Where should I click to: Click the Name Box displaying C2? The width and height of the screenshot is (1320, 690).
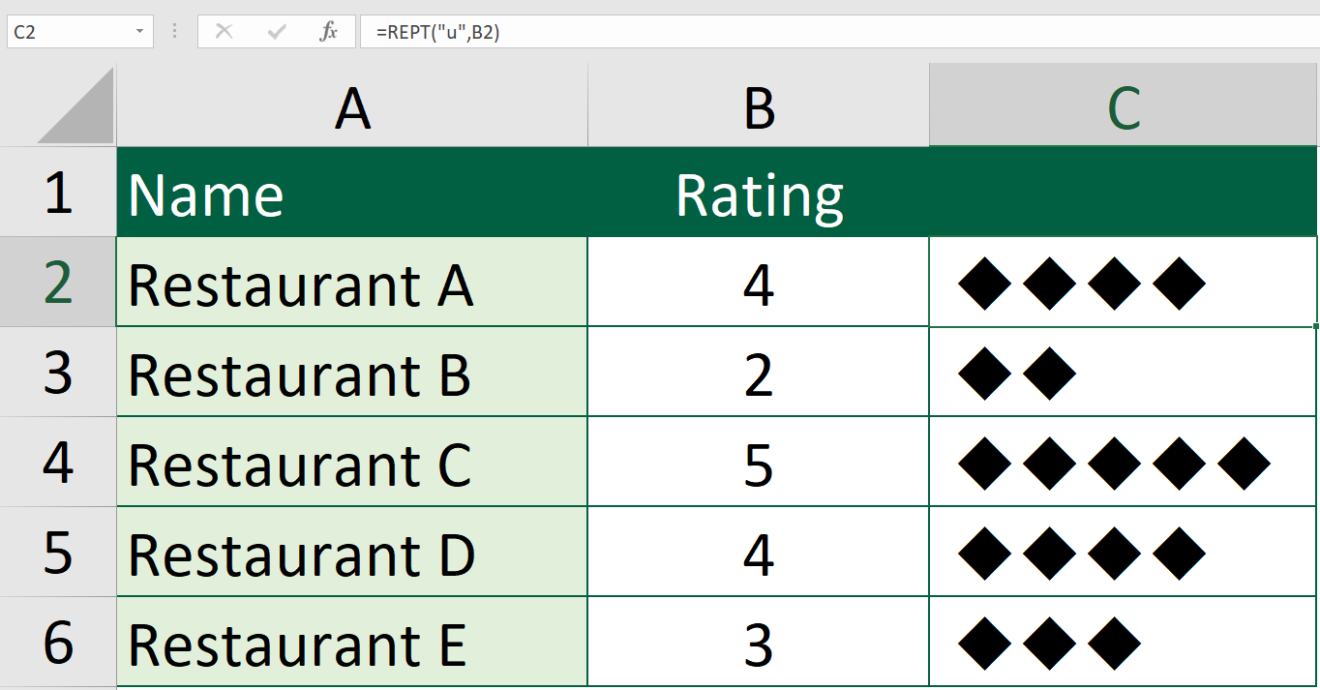[x=70, y=30]
